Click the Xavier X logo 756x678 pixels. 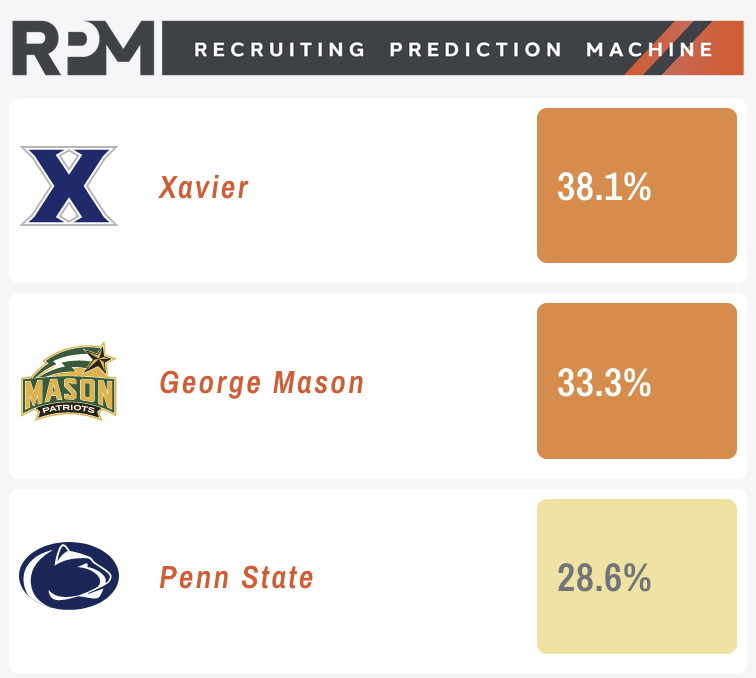click(69, 186)
